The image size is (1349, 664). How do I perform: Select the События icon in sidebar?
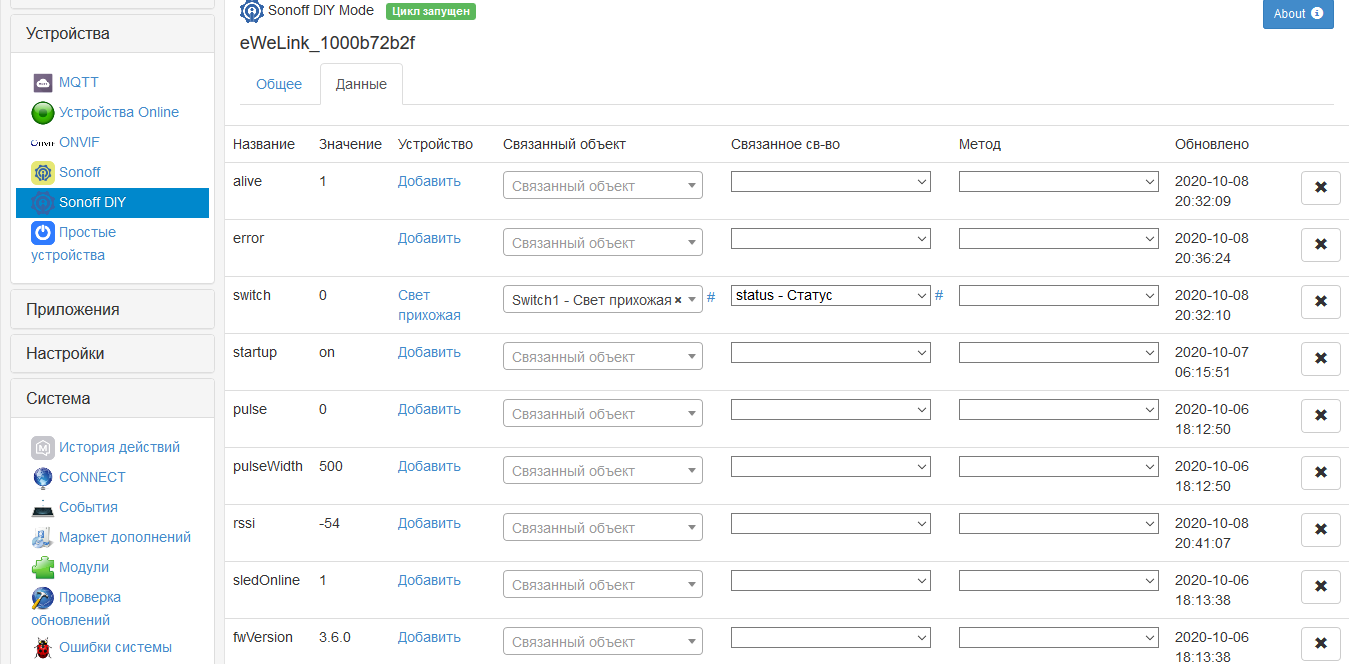tap(42, 507)
